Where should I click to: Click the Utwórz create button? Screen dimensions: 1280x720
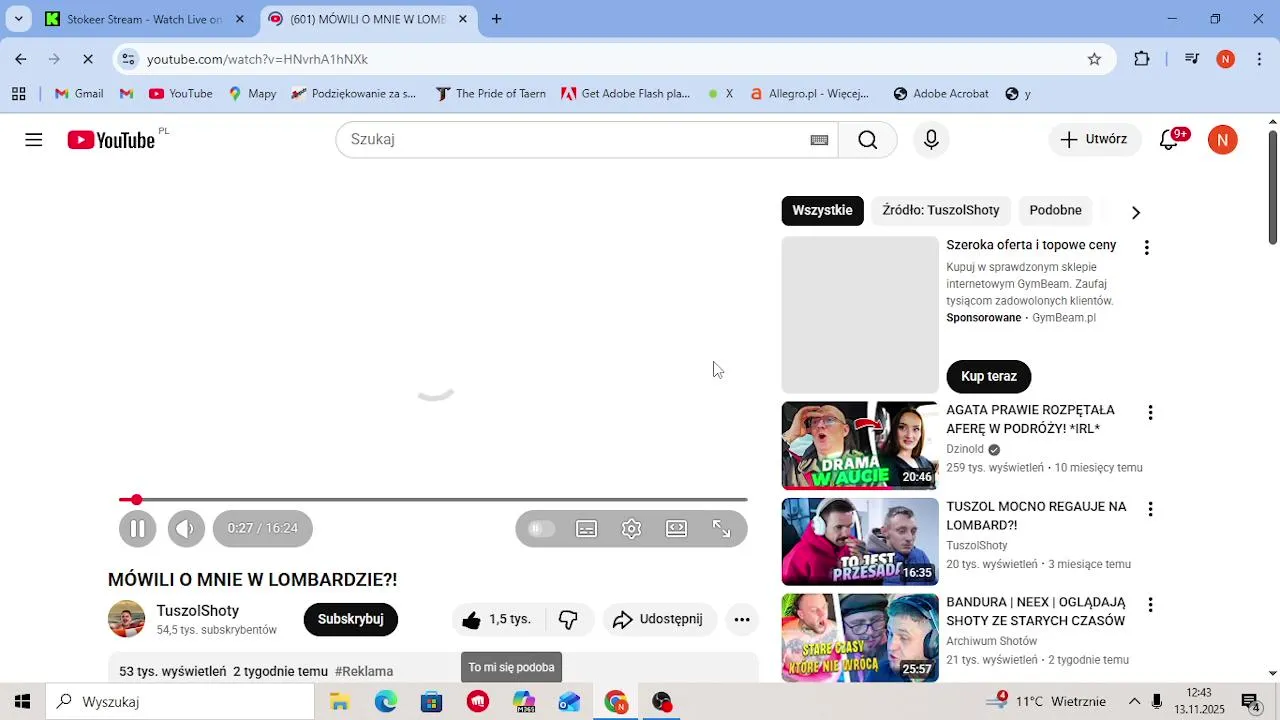[x=1094, y=140]
